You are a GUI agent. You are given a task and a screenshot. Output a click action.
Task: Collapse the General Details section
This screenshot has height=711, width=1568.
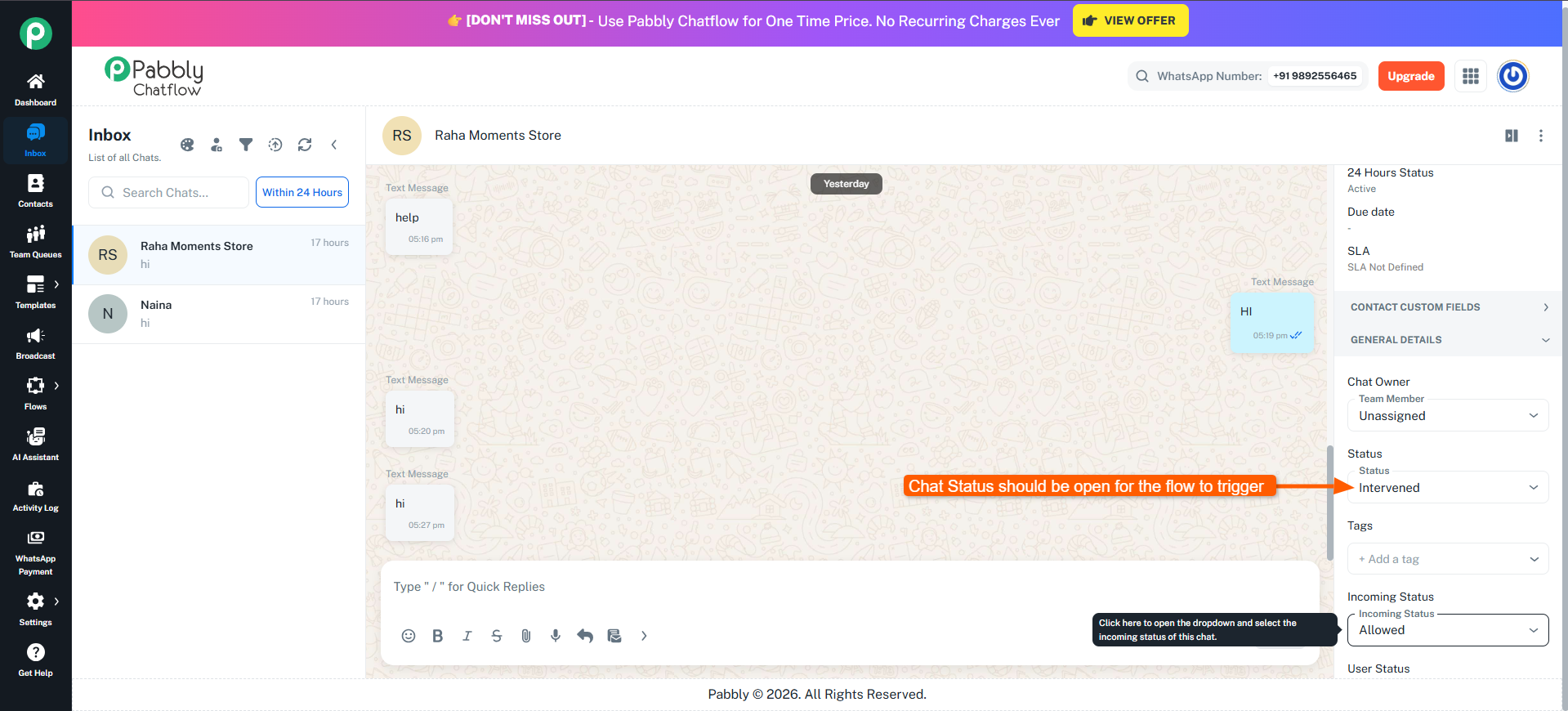(1450, 340)
